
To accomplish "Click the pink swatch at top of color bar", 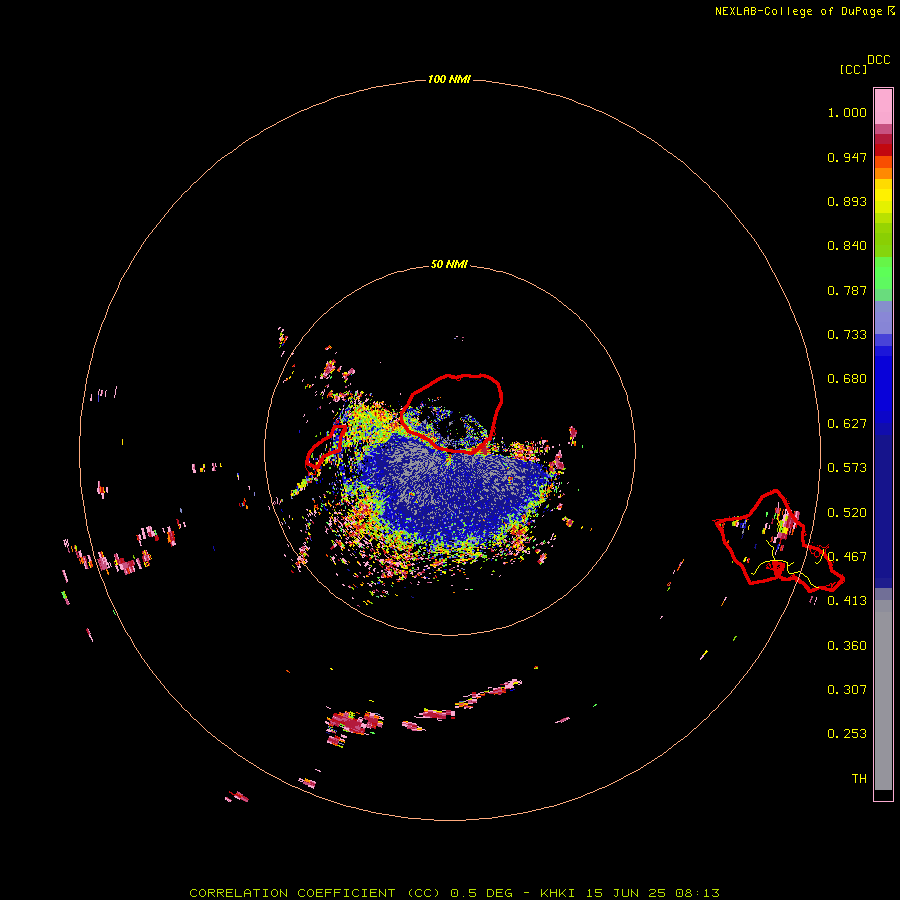I will (x=883, y=107).
